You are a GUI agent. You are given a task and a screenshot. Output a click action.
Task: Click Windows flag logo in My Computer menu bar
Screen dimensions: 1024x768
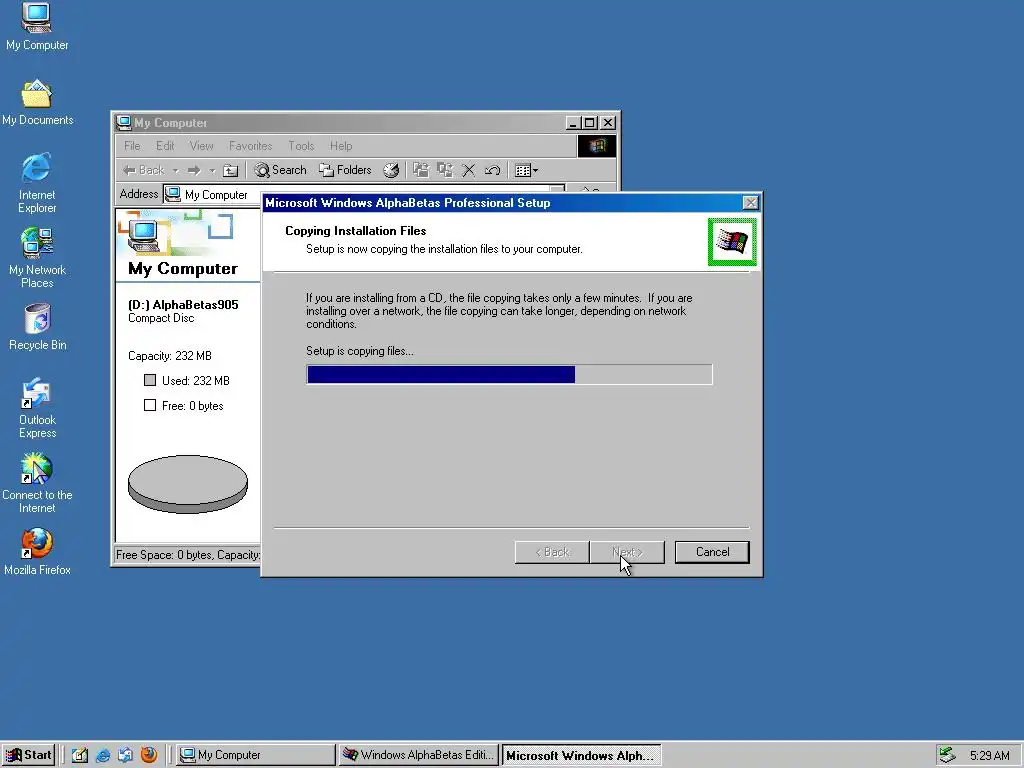[596, 146]
